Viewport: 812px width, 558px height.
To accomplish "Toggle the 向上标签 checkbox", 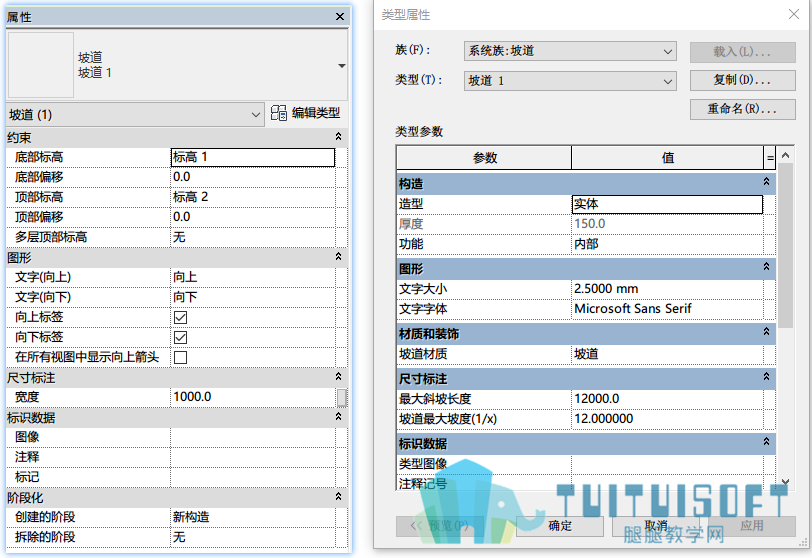I will click(x=180, y=317).
